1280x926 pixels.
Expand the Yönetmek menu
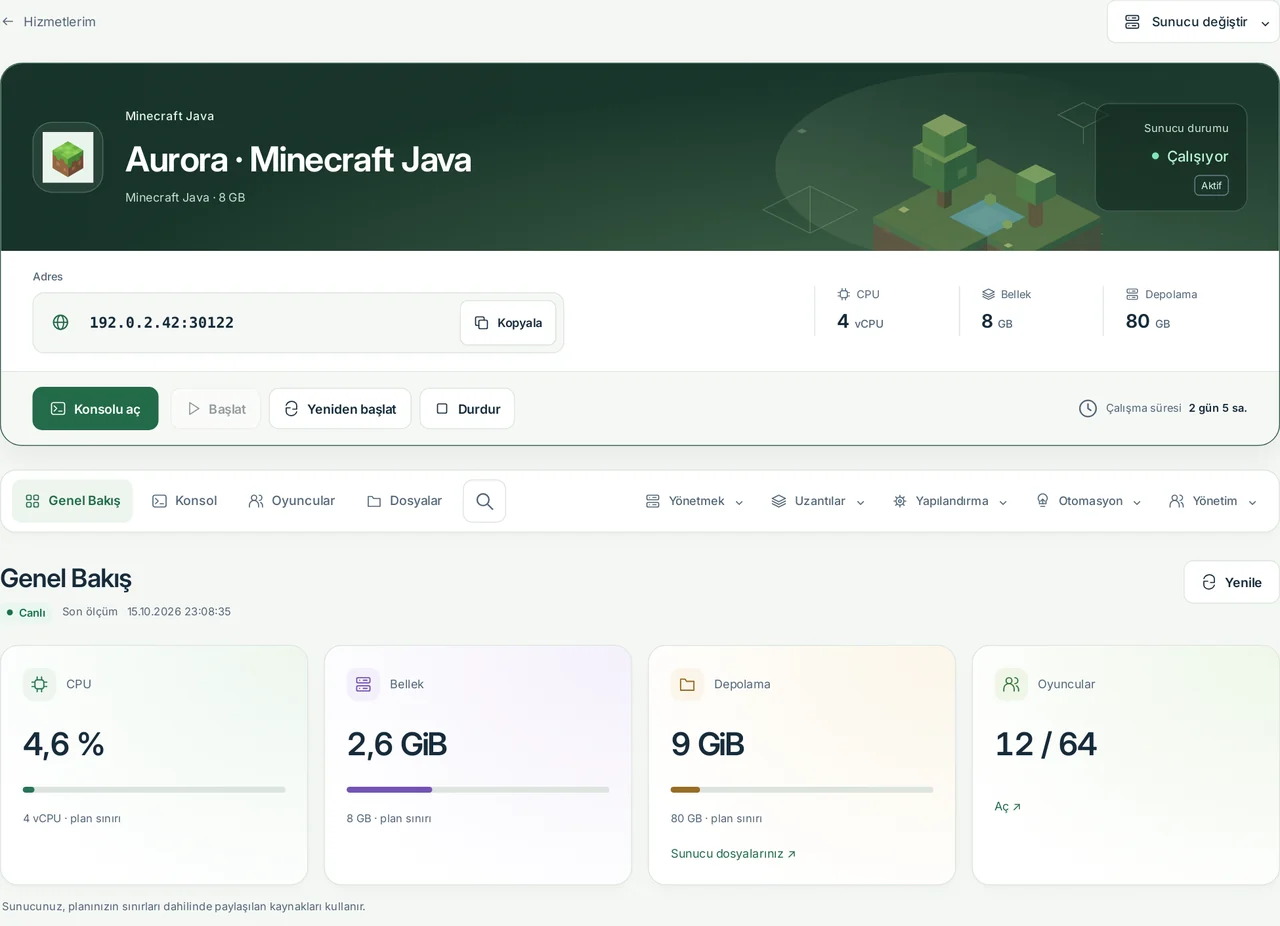[x=695, y=501]
